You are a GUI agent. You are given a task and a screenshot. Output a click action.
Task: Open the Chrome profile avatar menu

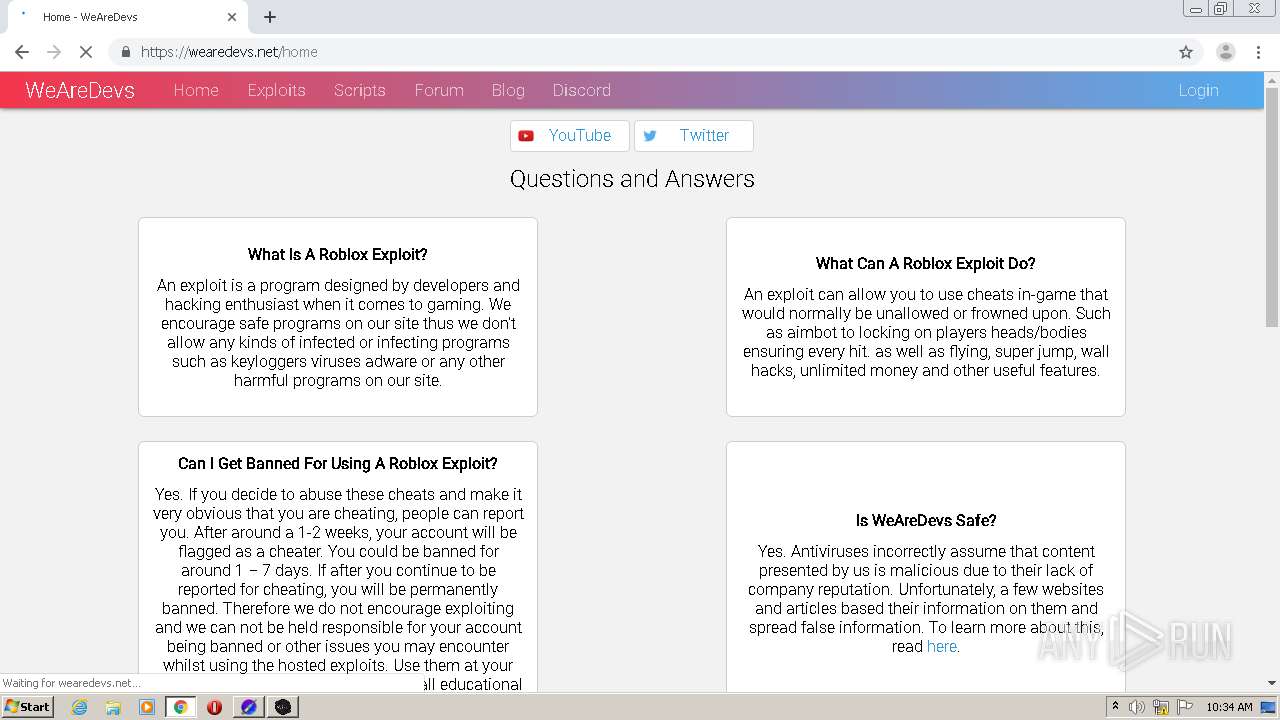point(1225,52)
